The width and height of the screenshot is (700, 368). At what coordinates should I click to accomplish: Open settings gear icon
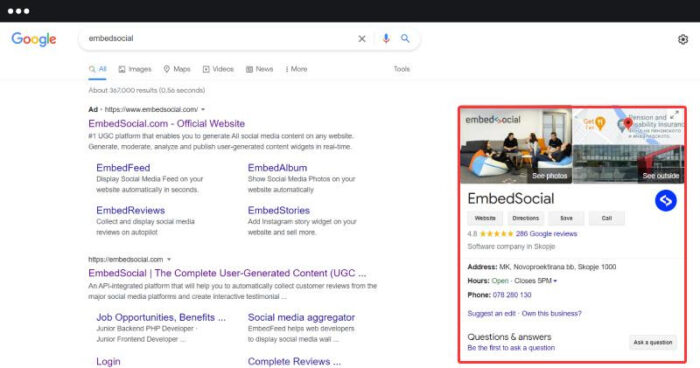click(683, 39)
